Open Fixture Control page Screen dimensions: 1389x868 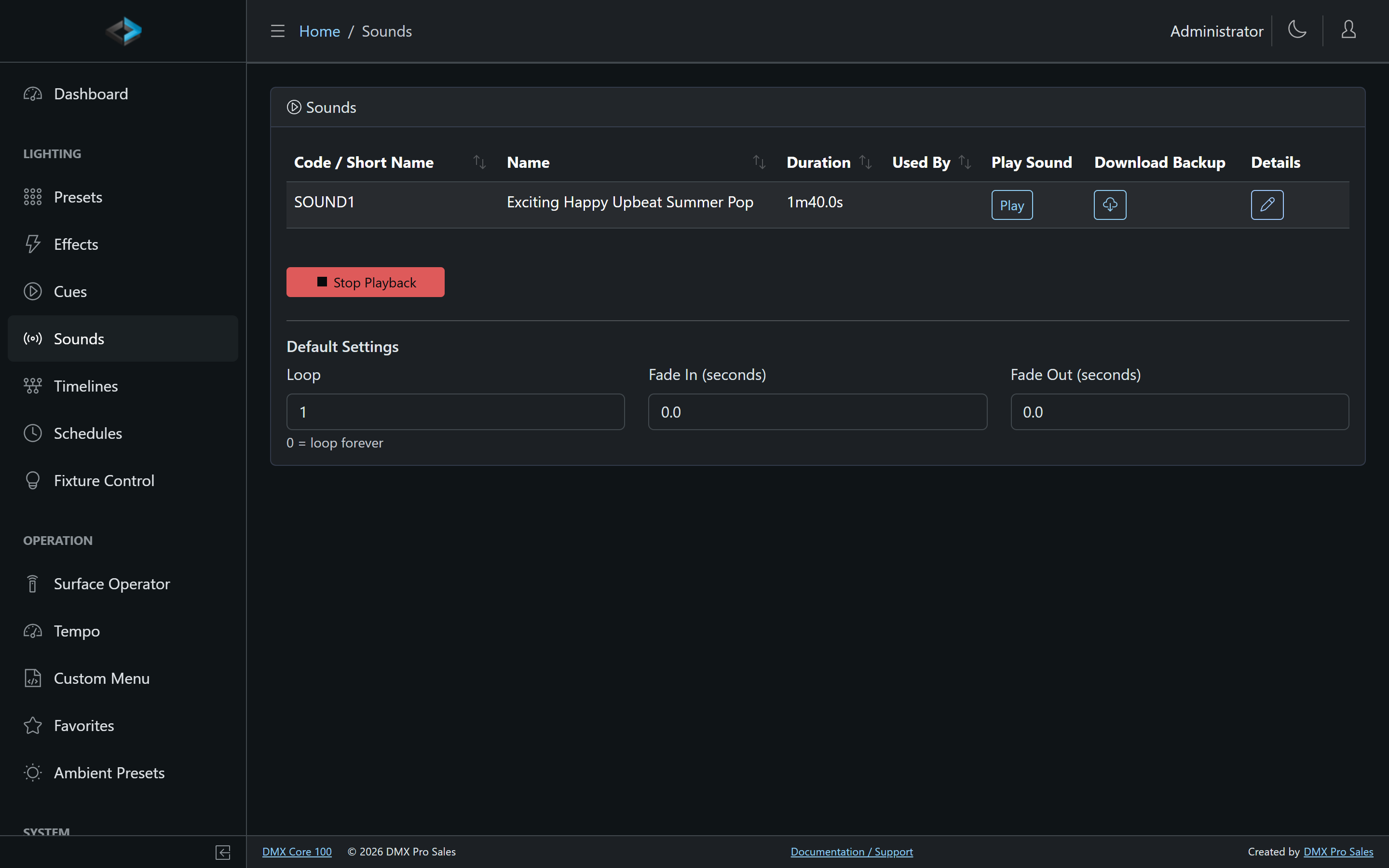click(123, 480)
